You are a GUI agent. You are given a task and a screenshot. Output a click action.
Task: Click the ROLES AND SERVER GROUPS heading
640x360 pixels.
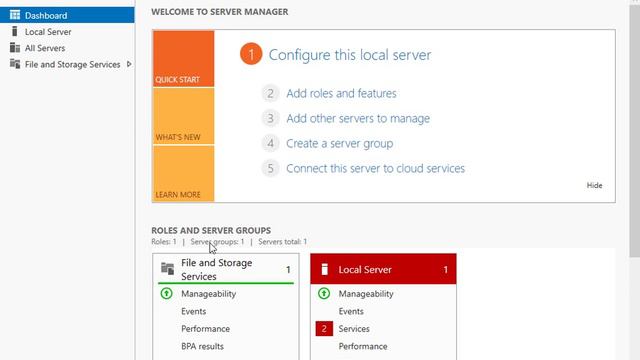pos(211,231)
